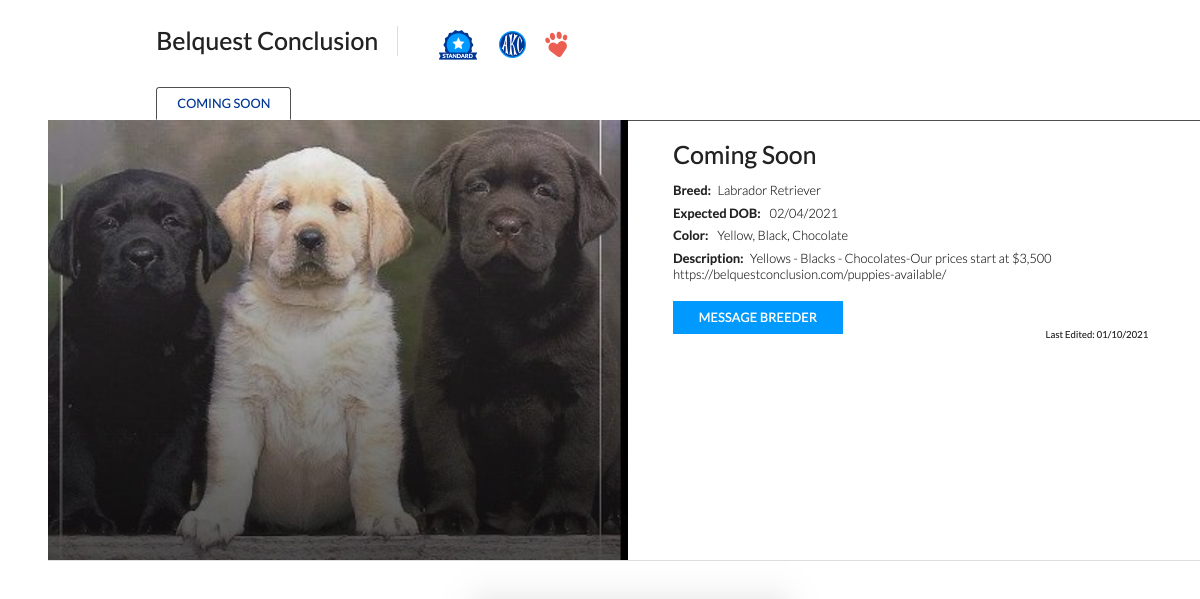Screen dimensions: 1200x599
Task: Select the Coming Soon tab
Action: point(223,103)
